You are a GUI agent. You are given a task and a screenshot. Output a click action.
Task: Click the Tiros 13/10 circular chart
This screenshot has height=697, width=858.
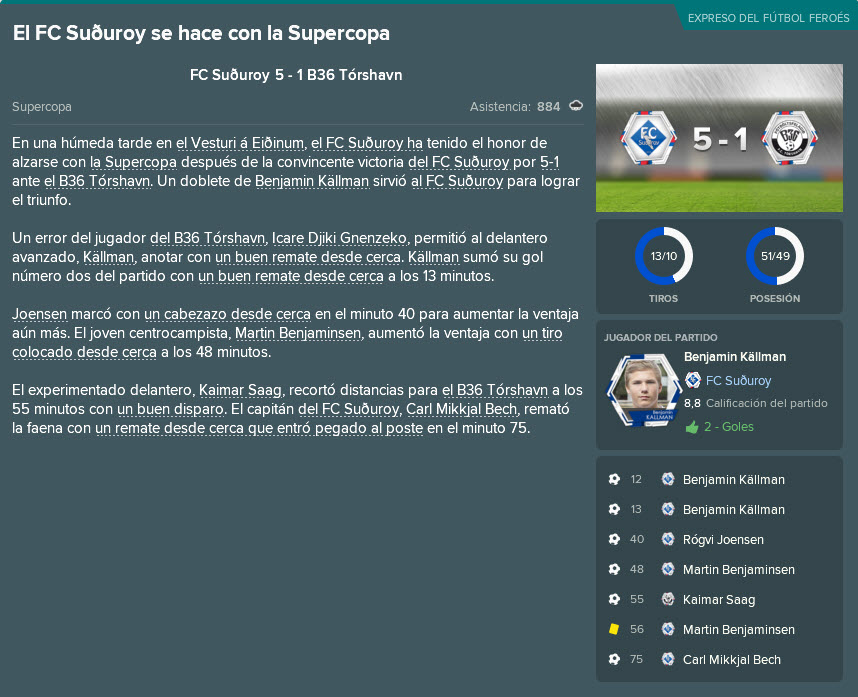(664, 256)
